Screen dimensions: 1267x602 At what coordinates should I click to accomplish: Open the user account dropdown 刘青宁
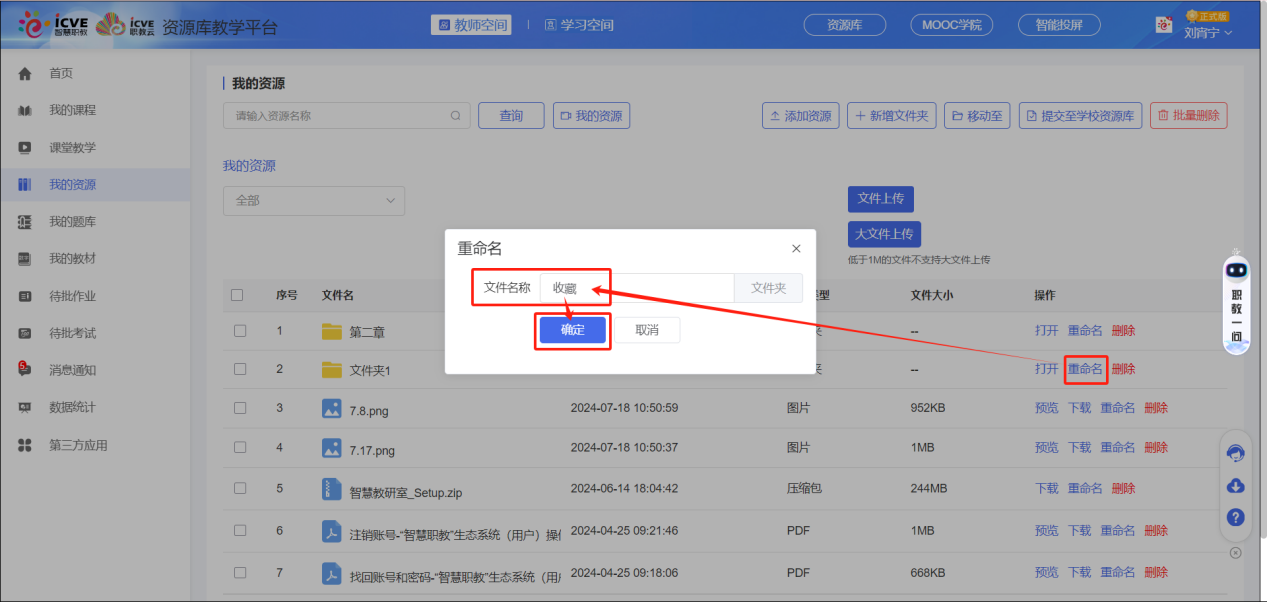(x=1208, y=33)
